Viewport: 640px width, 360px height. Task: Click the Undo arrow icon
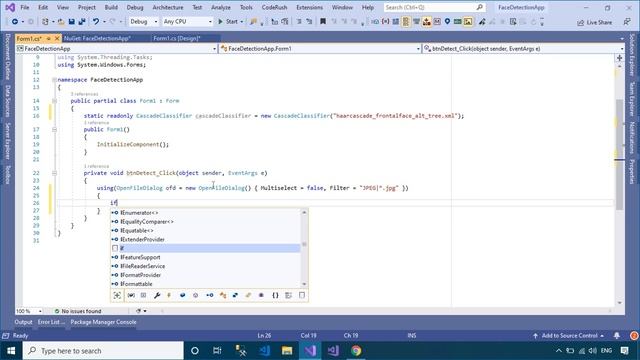pyautogui.click(x=96, y=22)
